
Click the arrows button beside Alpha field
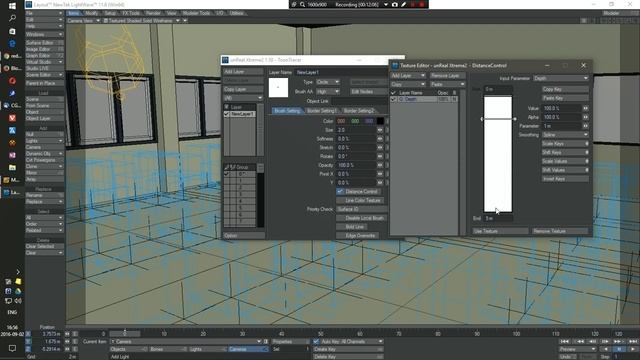pos(586,117)
